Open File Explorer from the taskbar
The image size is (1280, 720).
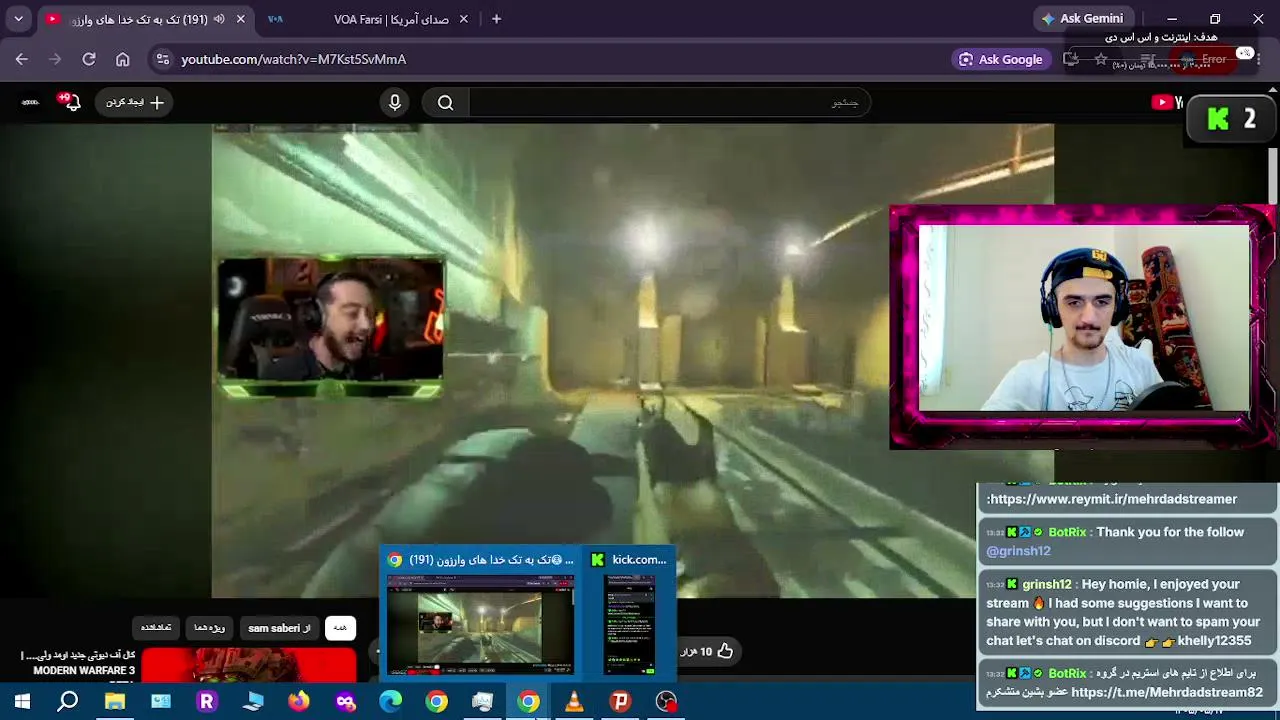(115, 702)
